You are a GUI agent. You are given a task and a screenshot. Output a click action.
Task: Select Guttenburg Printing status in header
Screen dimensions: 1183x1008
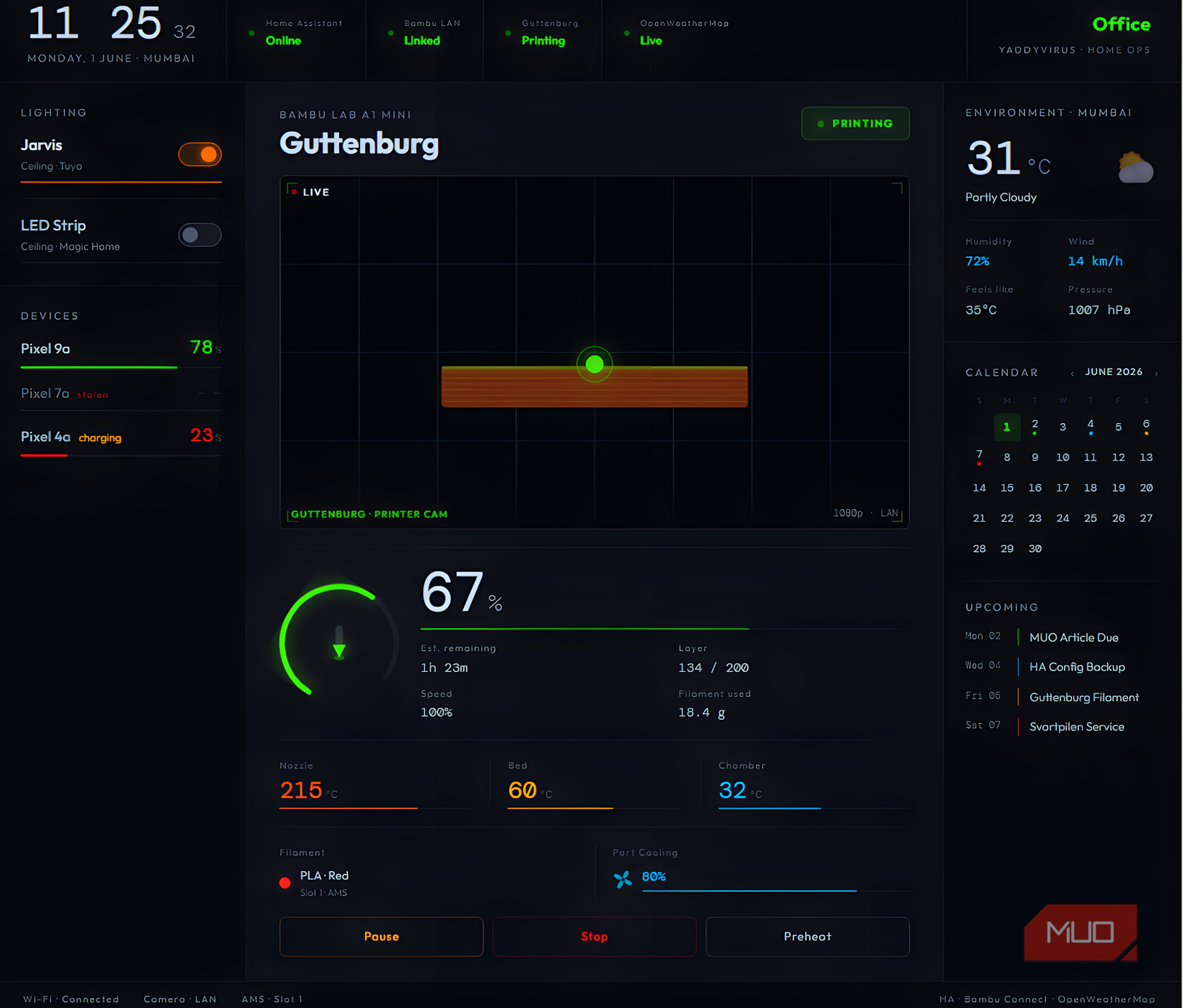542,32
